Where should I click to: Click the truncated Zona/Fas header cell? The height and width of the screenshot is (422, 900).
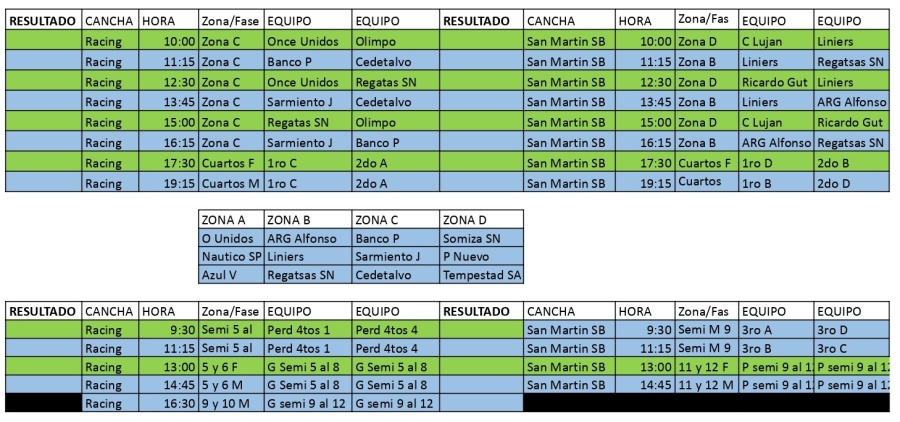click(x=706, y=20)
